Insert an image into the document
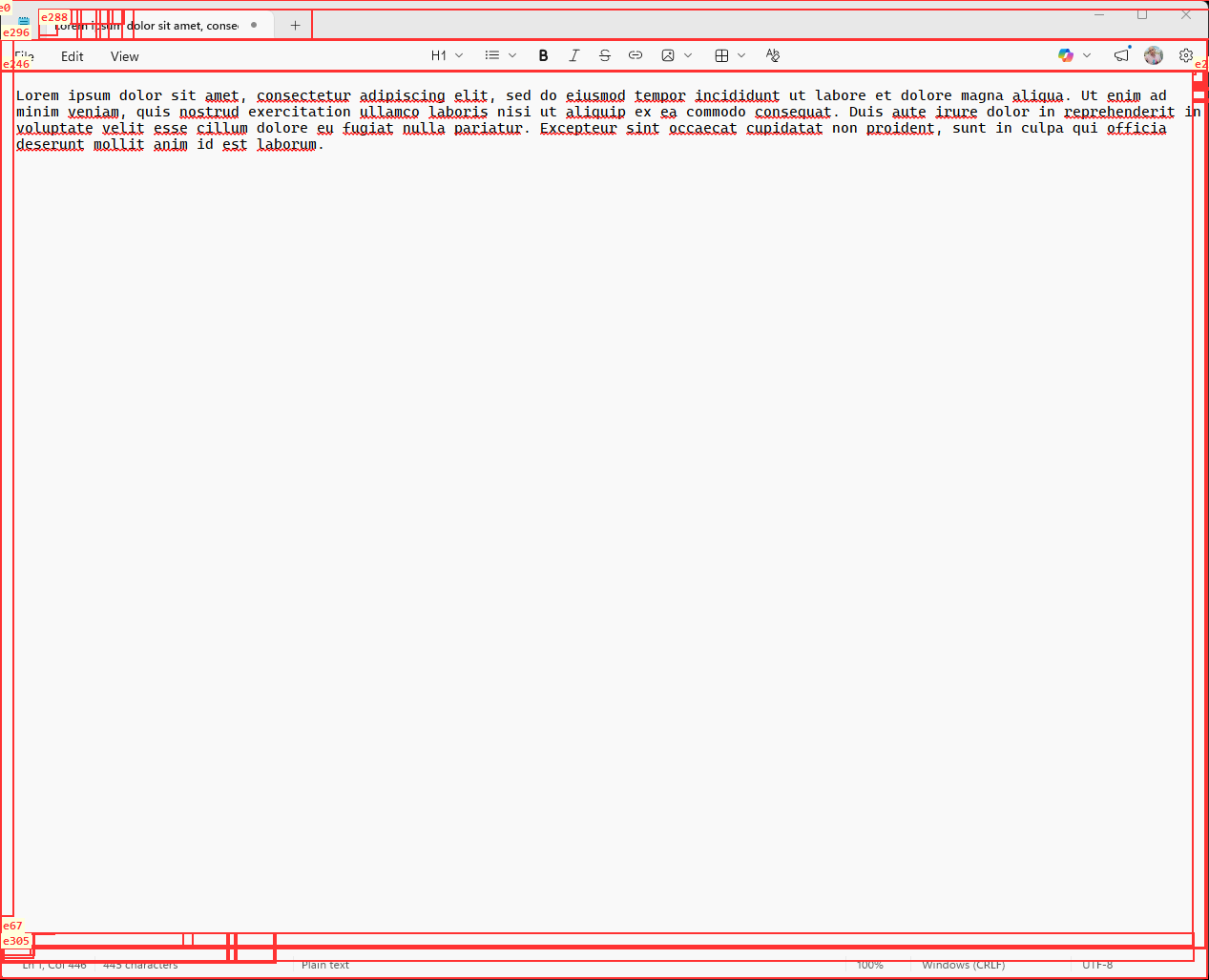This screenshot has height=980, width=1209. 667,55
